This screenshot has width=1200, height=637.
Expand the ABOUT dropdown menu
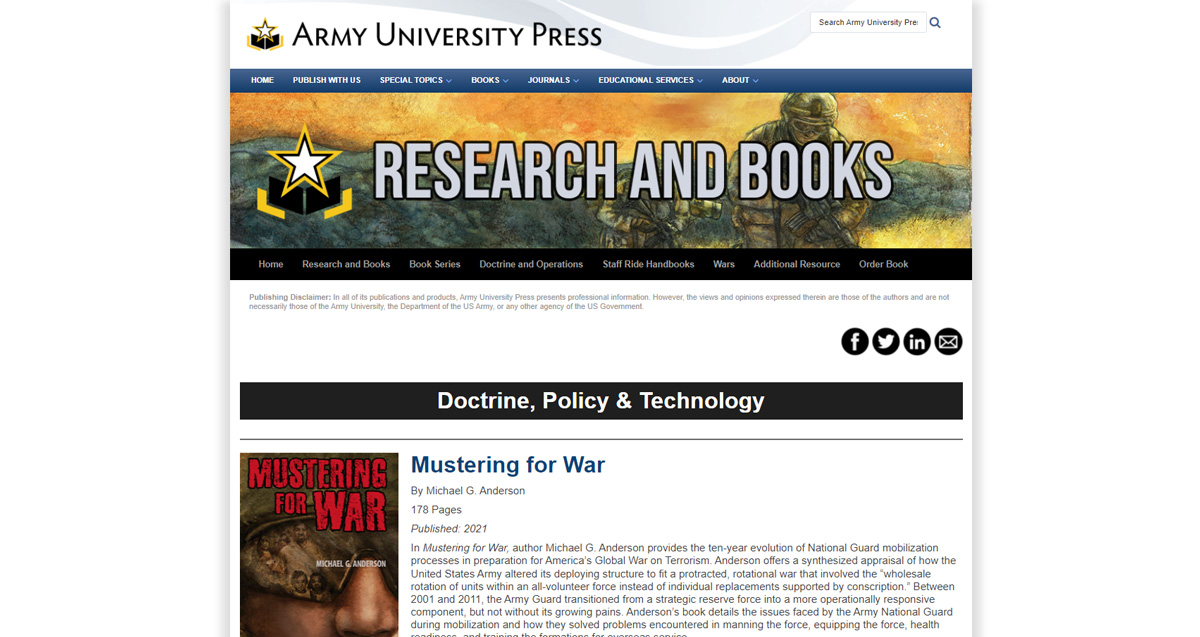point(741,80)
